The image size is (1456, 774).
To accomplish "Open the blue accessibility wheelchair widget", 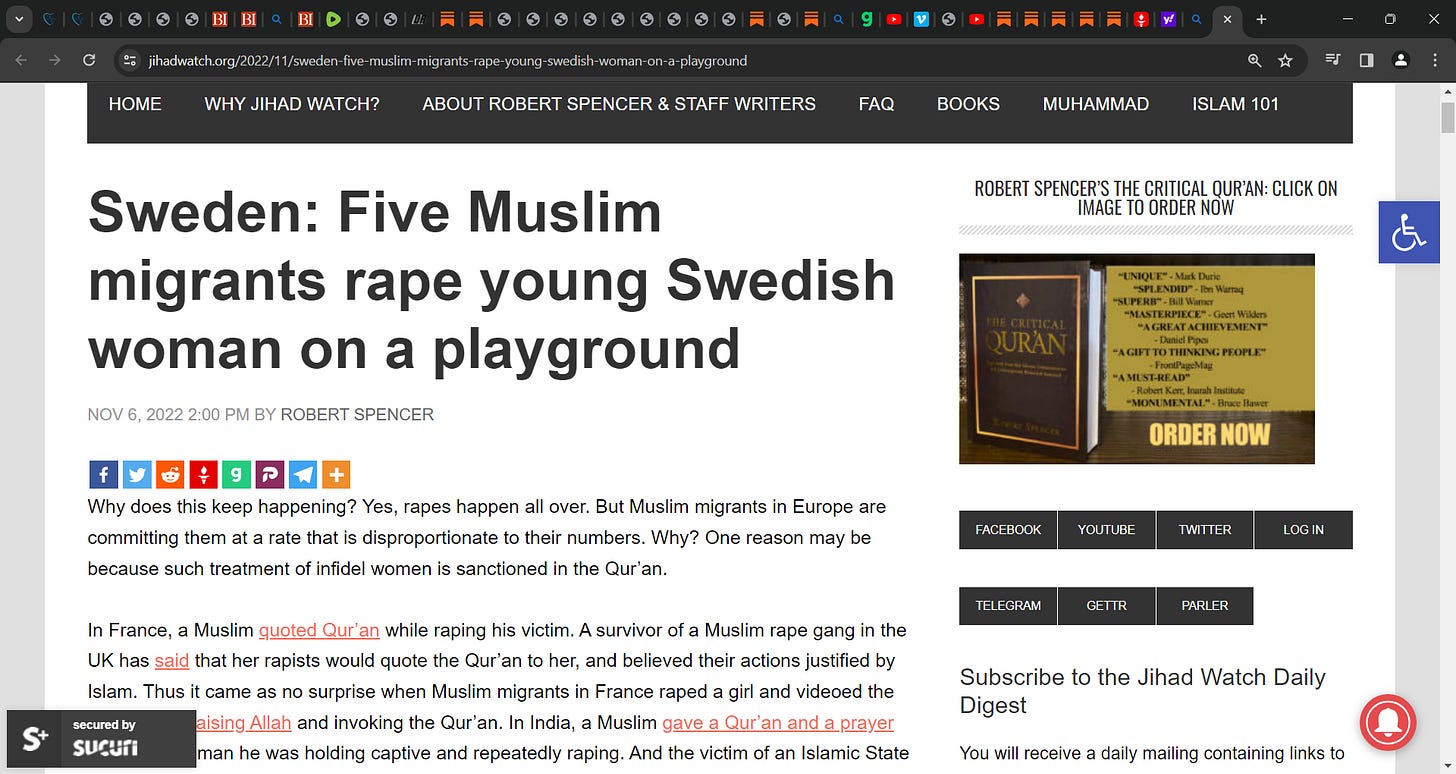I will coord(1408,232).
